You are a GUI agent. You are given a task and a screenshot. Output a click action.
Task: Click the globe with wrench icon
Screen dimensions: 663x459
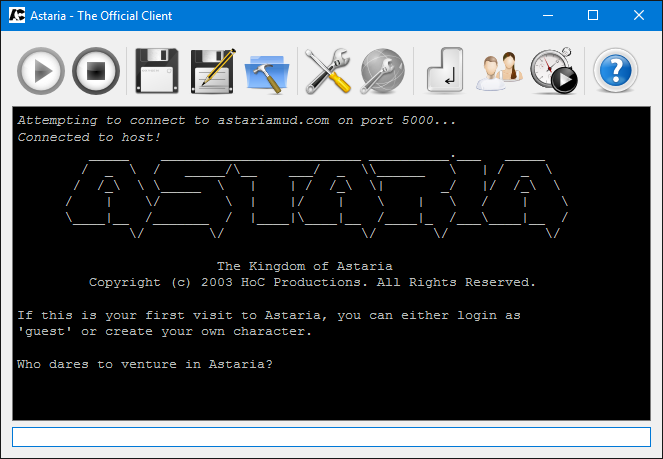click(381, 71)
